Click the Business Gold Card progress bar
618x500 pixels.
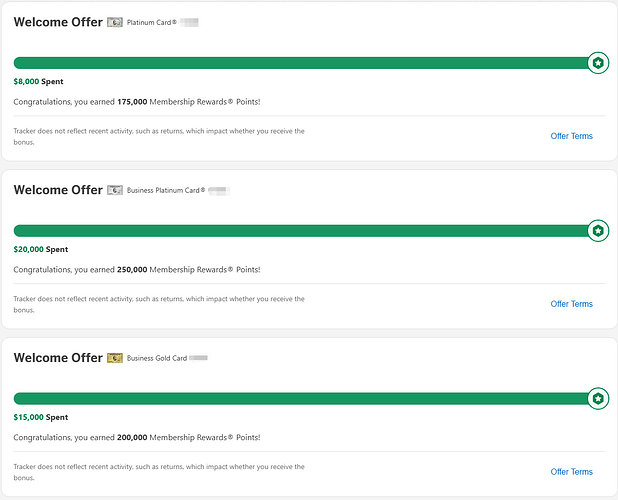300,399
